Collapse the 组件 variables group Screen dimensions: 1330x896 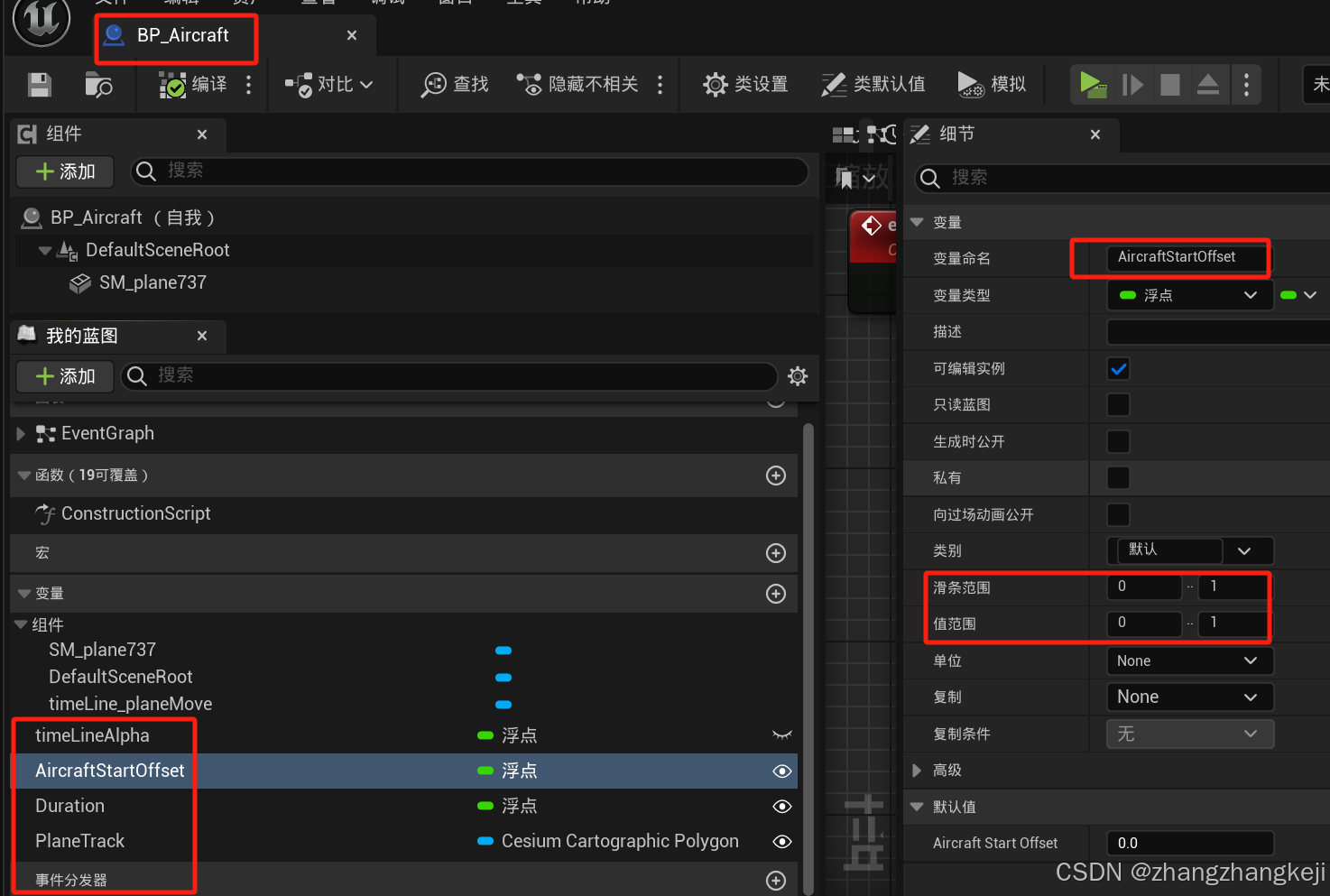(x=21, y=624)
